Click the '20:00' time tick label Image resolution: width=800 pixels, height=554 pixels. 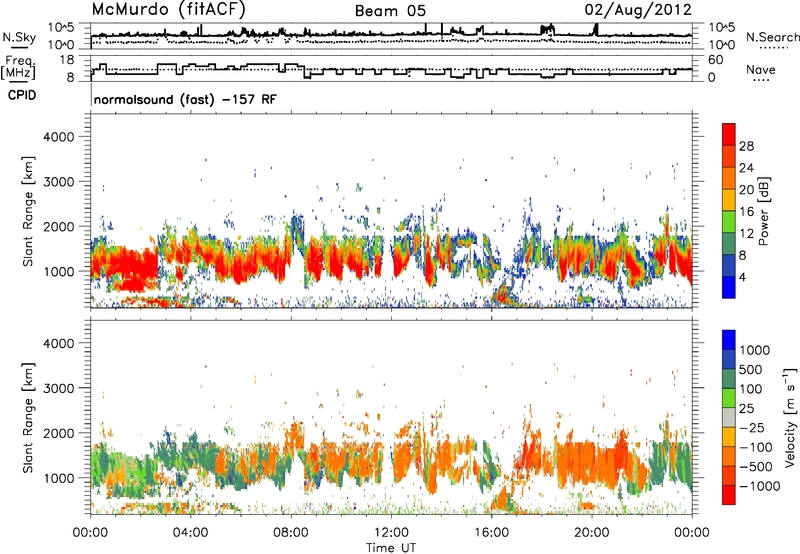[x=592, y=533]
